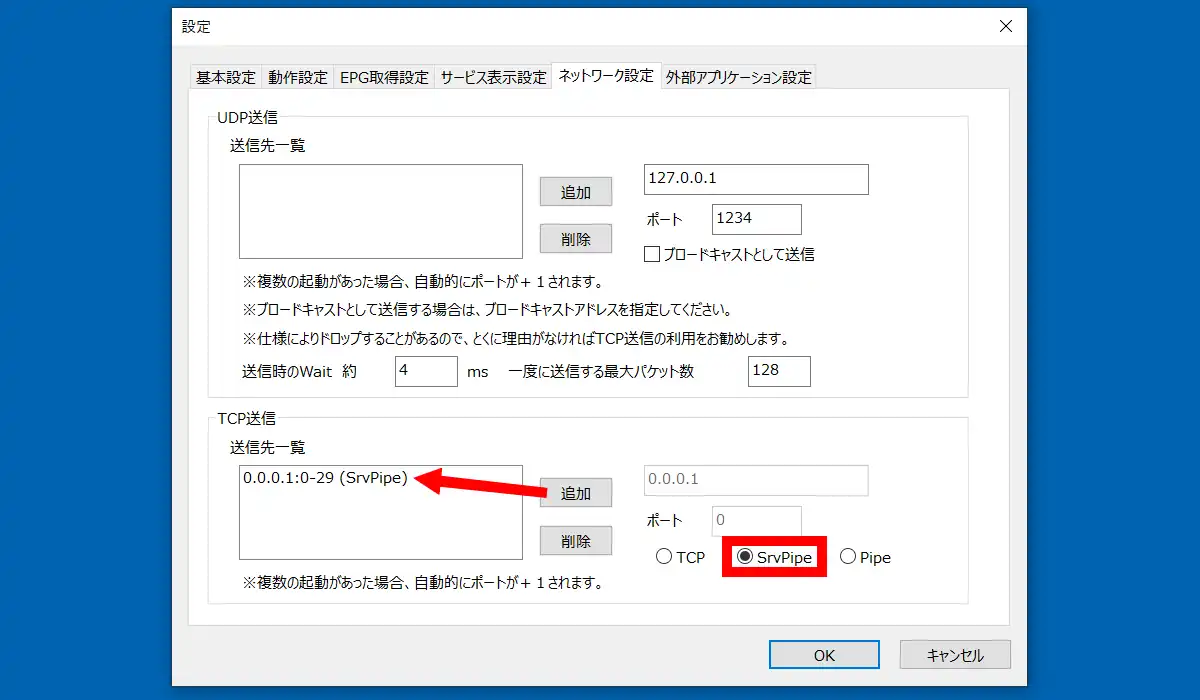1200x700 pixels.
Task: Switch to the 外部アプリケーション設定 tab
Action: 738,77
